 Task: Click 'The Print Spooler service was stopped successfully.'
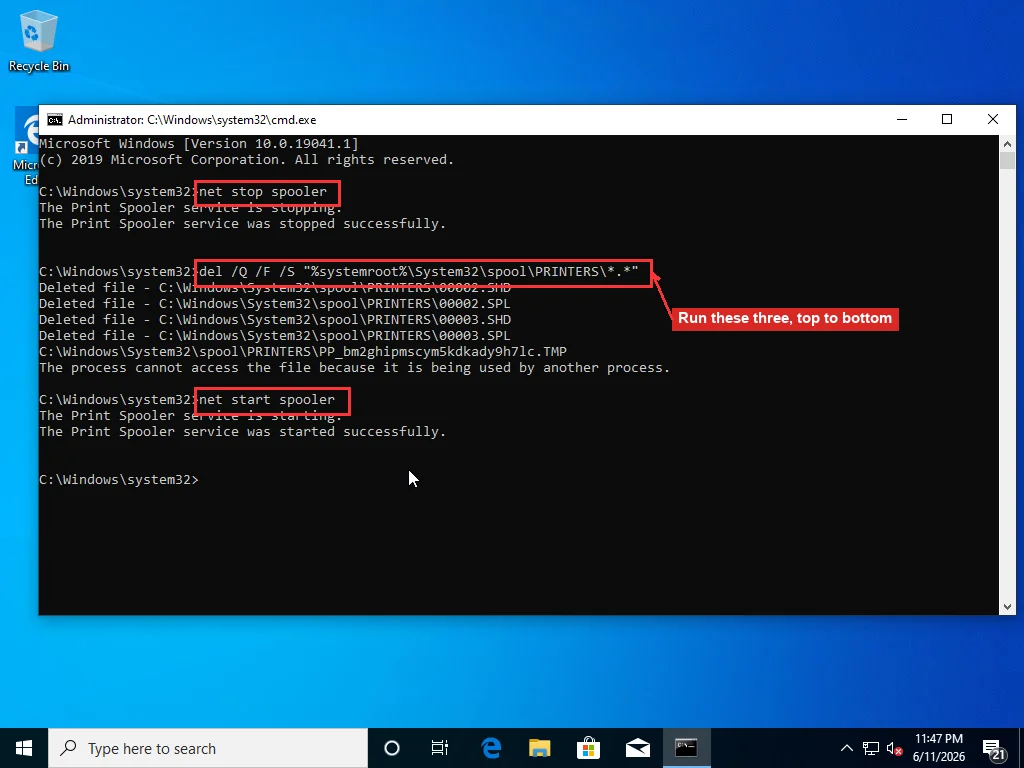(x=242, y=223)
